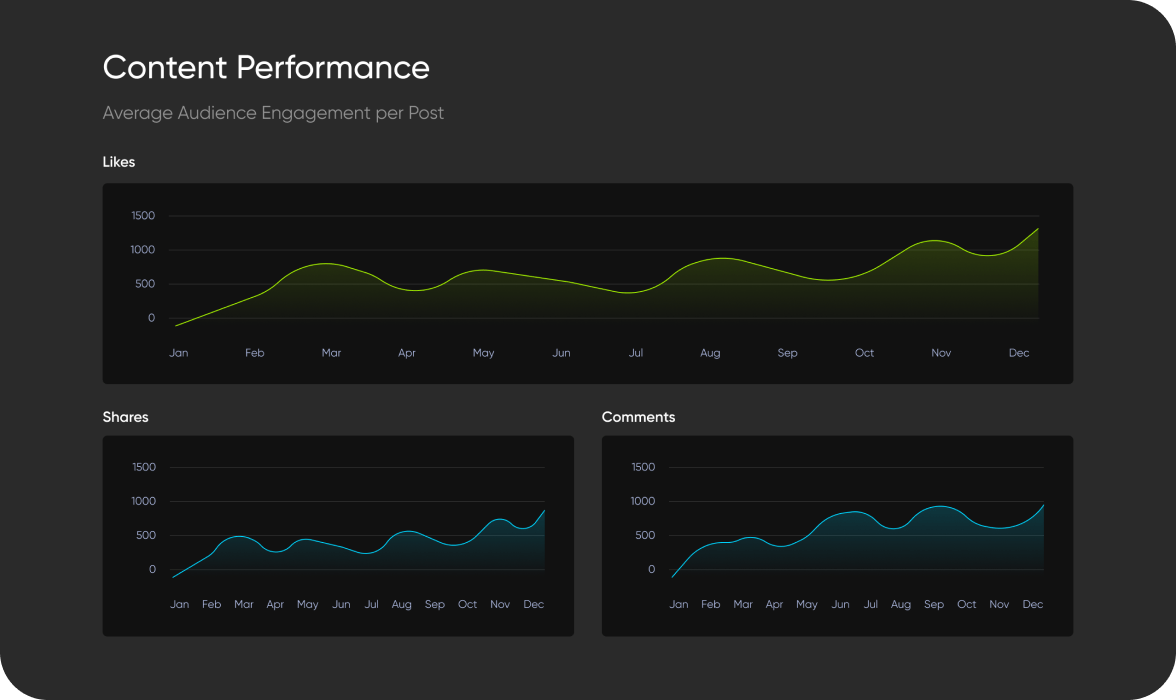The width and height of the screenshot is (1176, 700).
Task: Click the Content Performance heading
Action: [266, 68]
